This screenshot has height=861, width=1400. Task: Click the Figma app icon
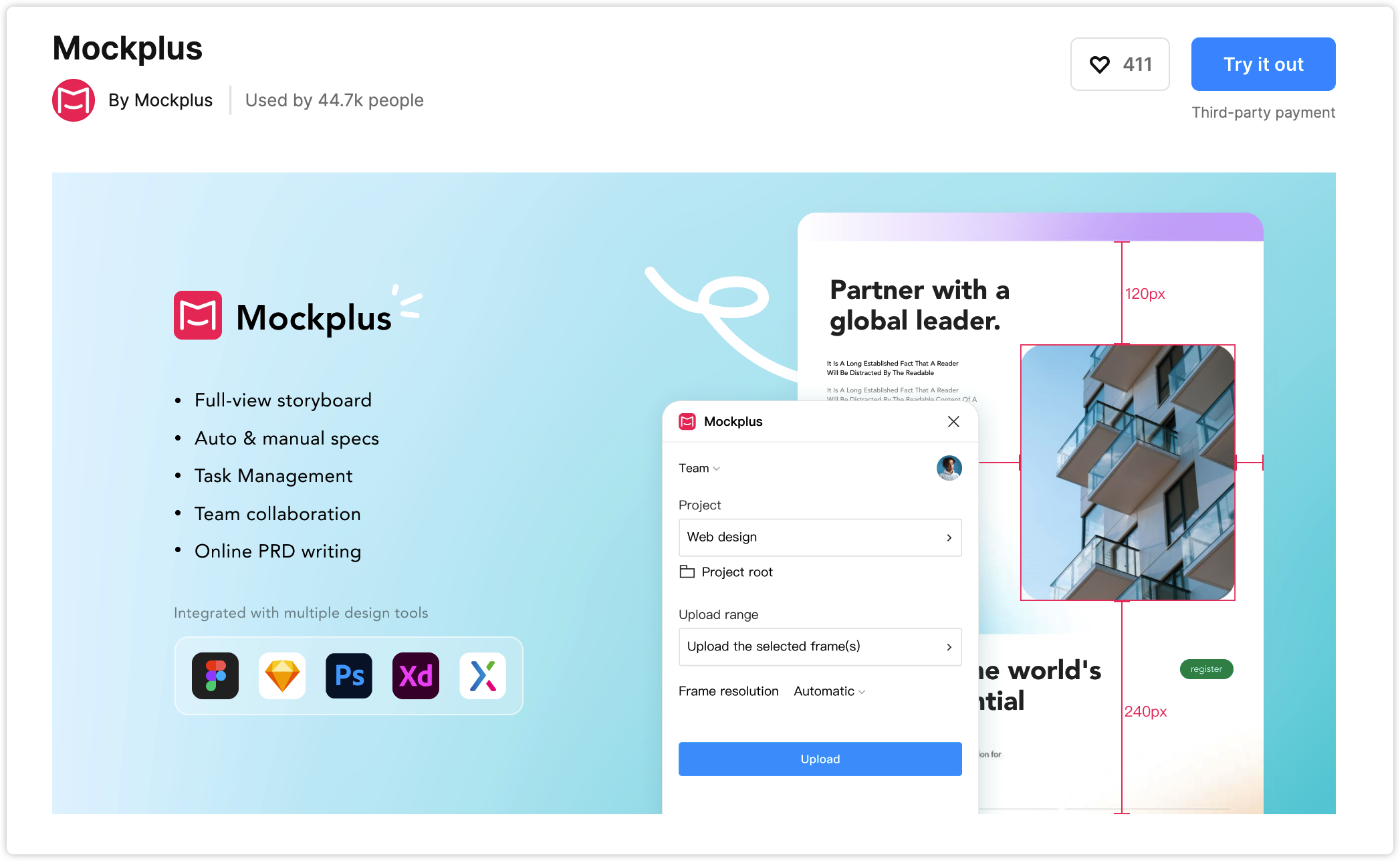(x=215, y=676)
